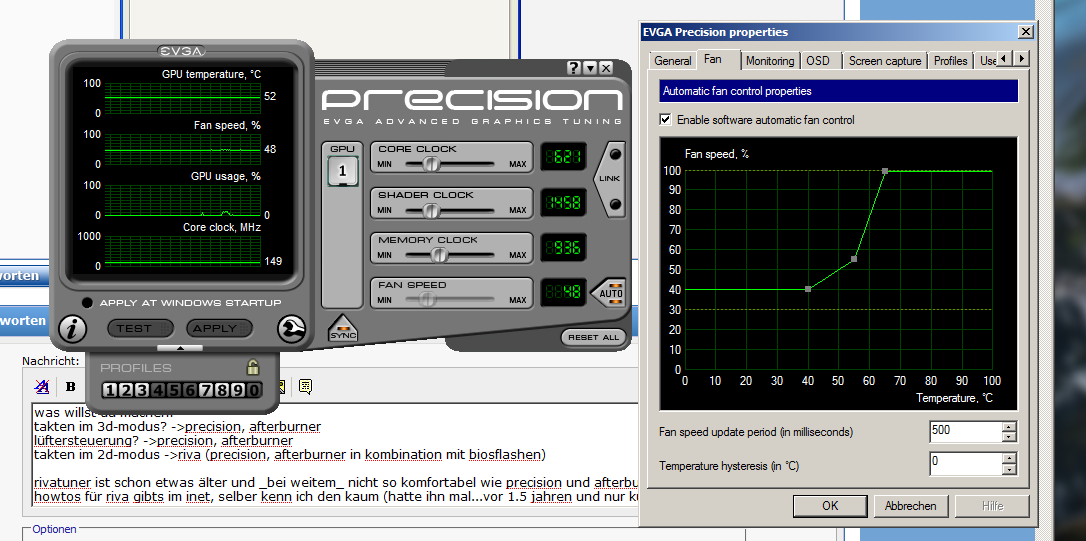Select profile slot 2

pos(126,391)
